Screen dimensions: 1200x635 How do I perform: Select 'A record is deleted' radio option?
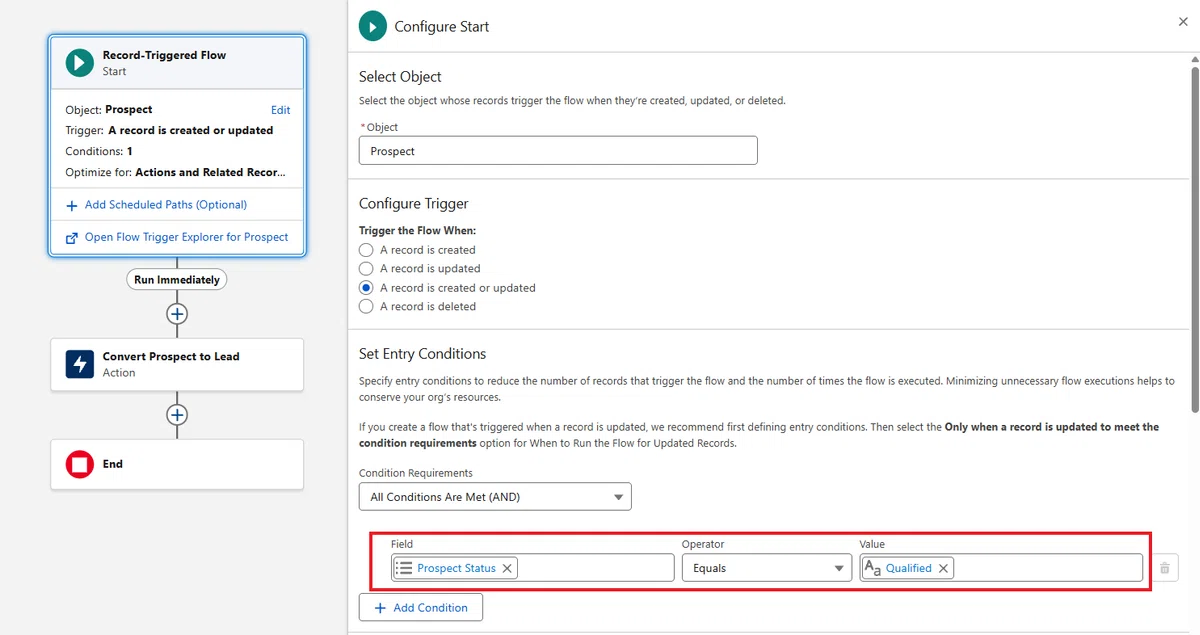pos(366,307)
